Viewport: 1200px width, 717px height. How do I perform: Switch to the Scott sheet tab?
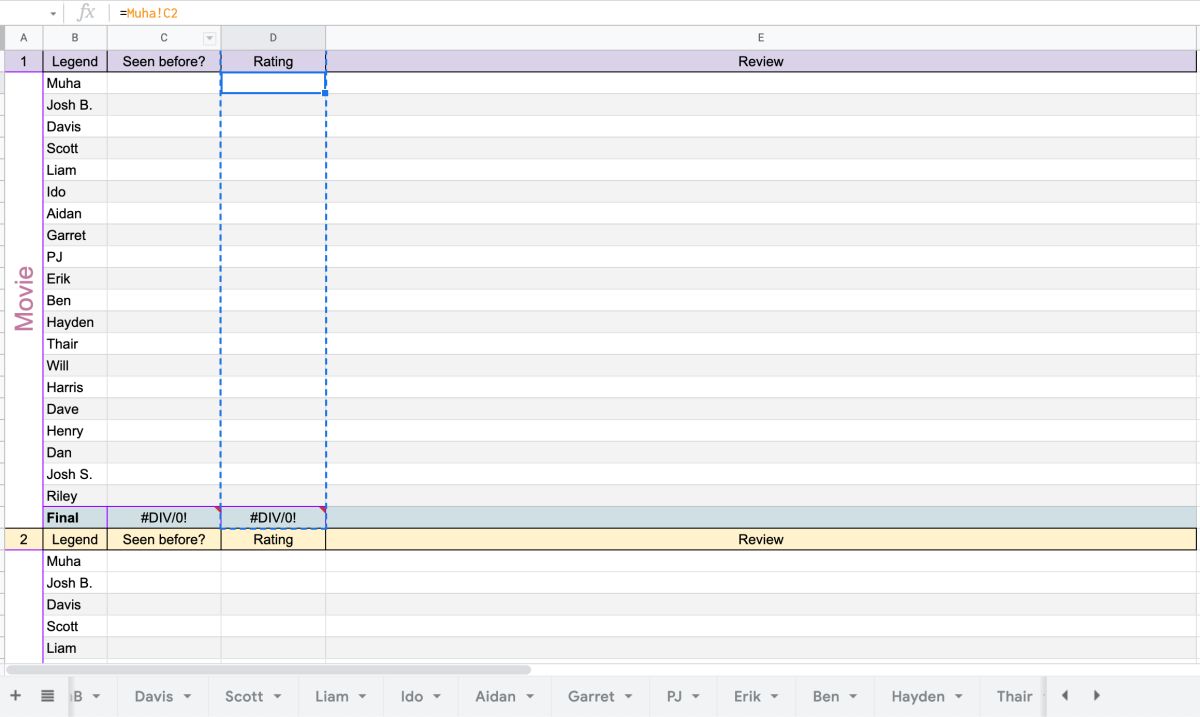click(x=244, y=696)
